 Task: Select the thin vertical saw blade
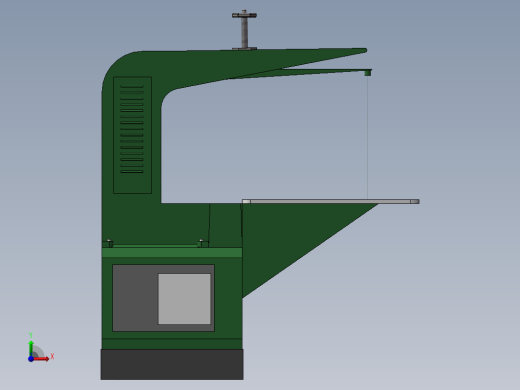(x=368, y=137)
